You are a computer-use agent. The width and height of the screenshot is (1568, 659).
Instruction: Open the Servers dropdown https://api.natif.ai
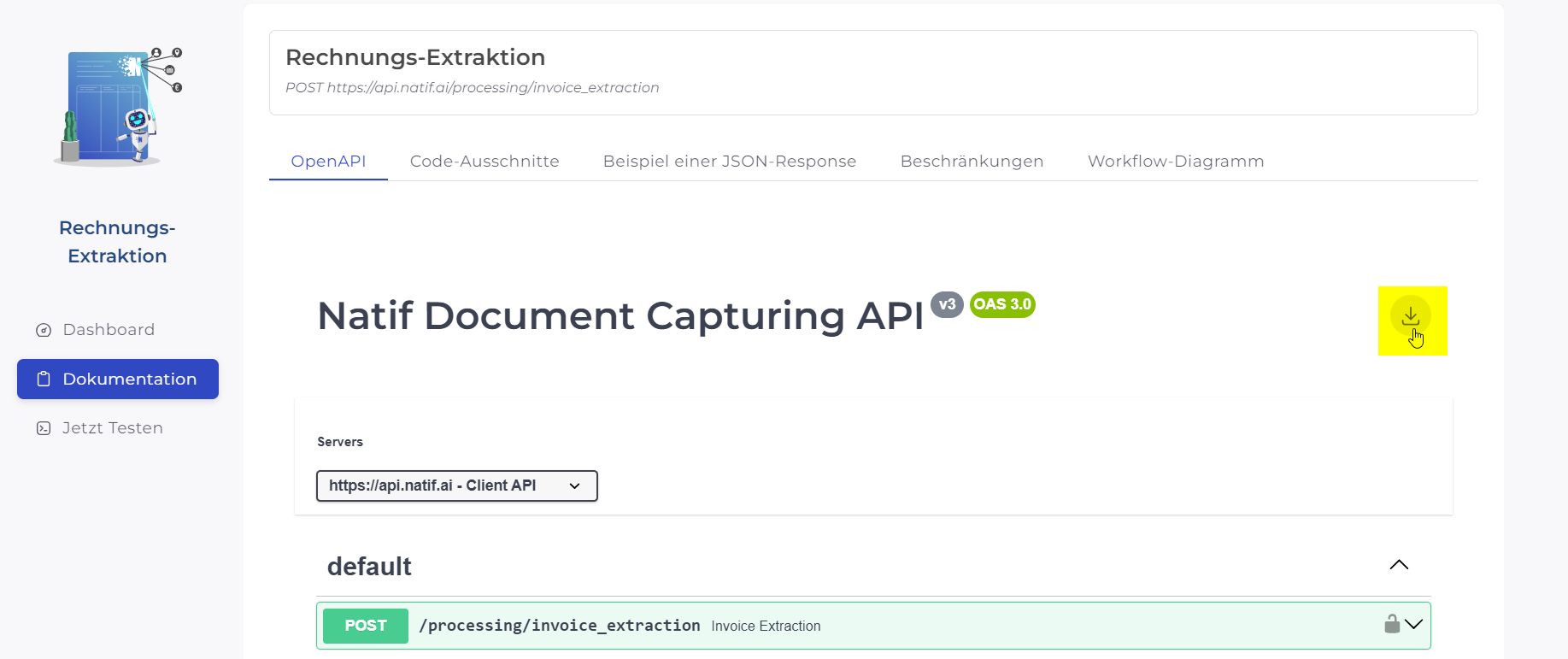(x=457, y=485)
